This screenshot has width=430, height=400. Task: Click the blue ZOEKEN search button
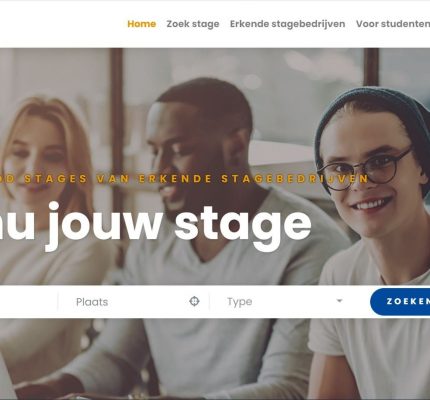point(400,302)
